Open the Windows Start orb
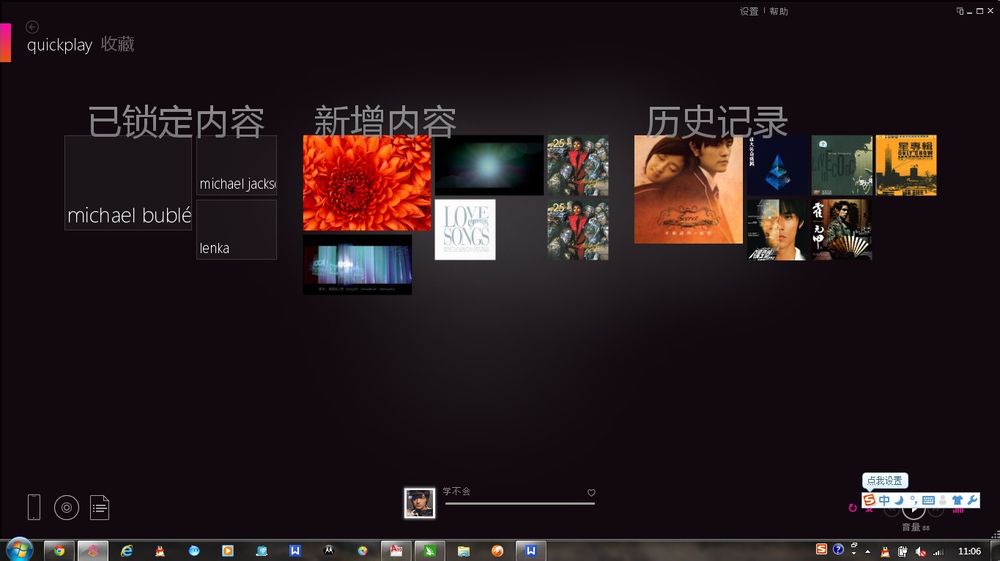The height and width of the screenshot is (561, 1000). [19, 550]
